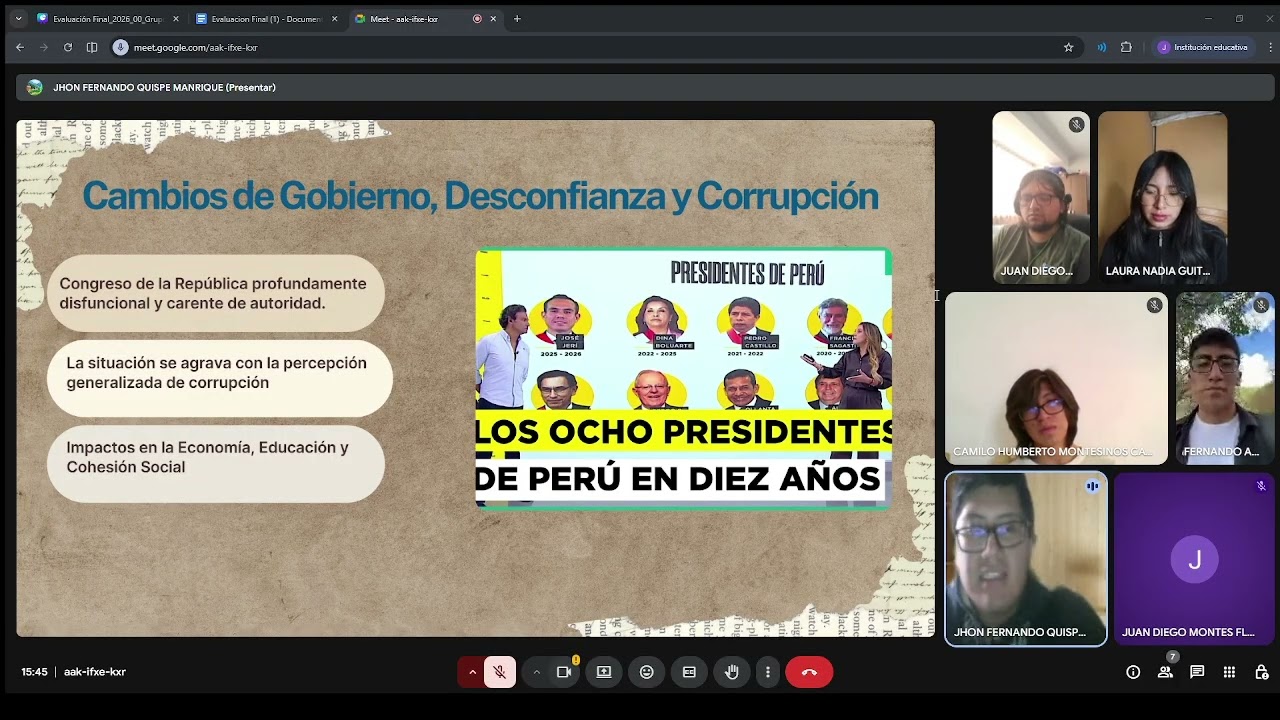Select FERNANDO A participant video tile
The width and height of the screenshot is (1280, 720).
1225,379
